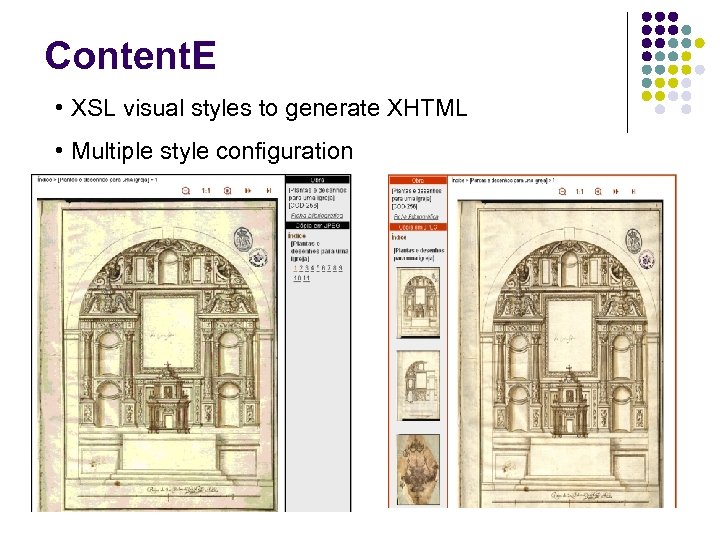Click the Índice breadcrumb in left viewer
Image resolution: width=720 pixels, height=540 pixels.
click(x=45, y=180)
